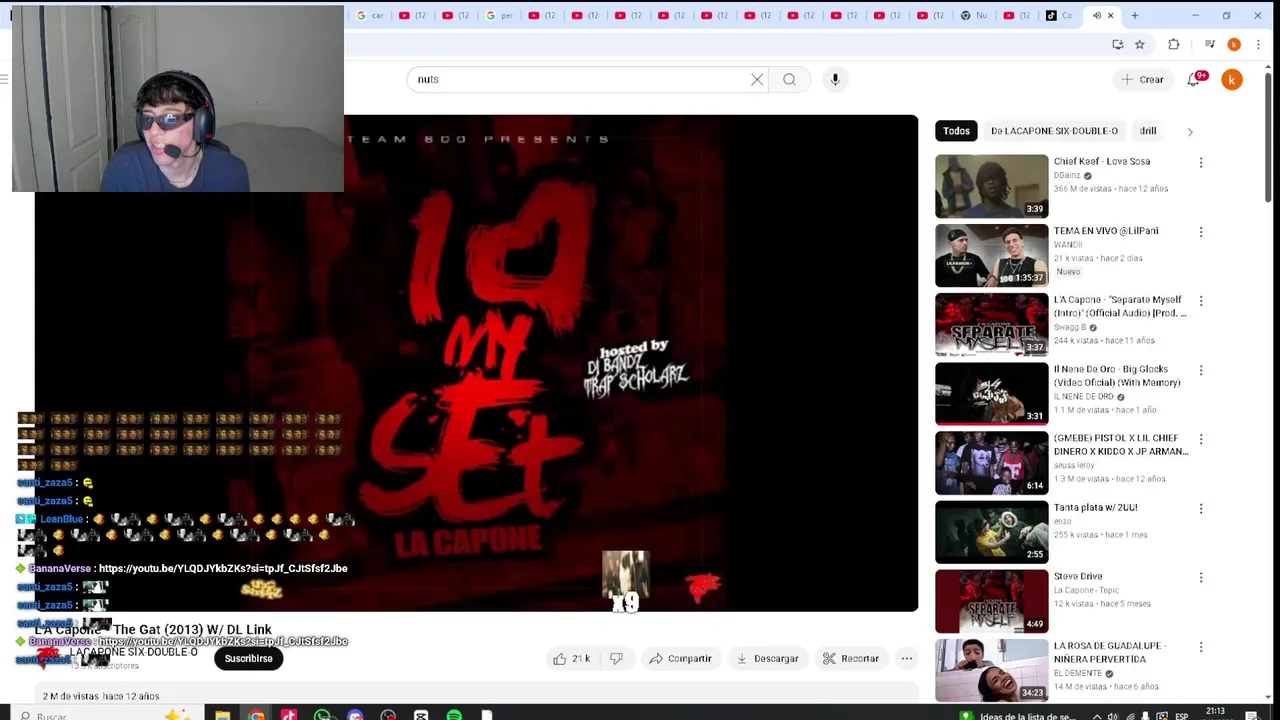This screenshot has width=1280, height=720.
Task: Open the Steve Drive video thumbnail
Action: (992, 601)
